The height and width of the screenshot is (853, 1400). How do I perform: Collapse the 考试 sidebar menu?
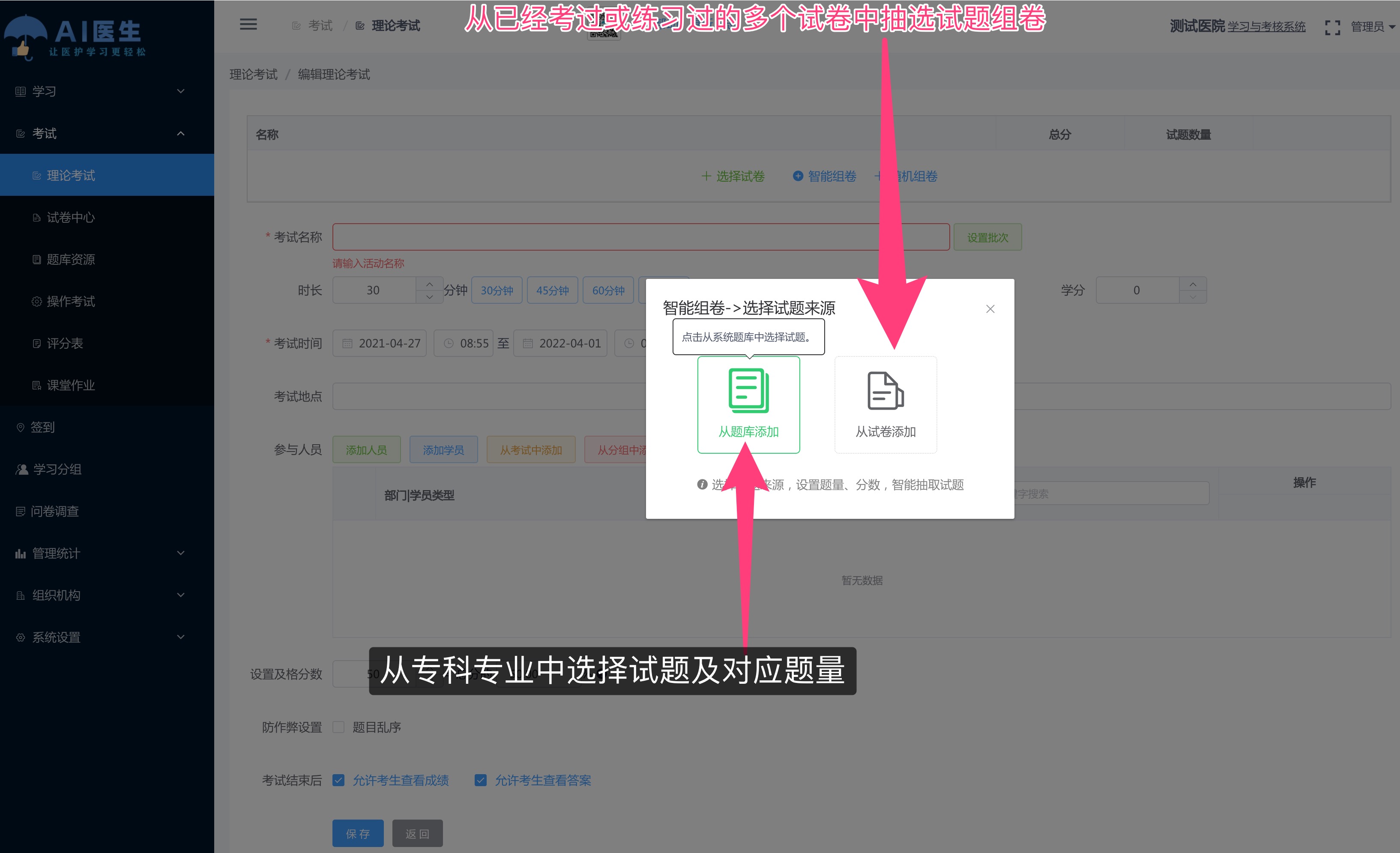point(107,134)
